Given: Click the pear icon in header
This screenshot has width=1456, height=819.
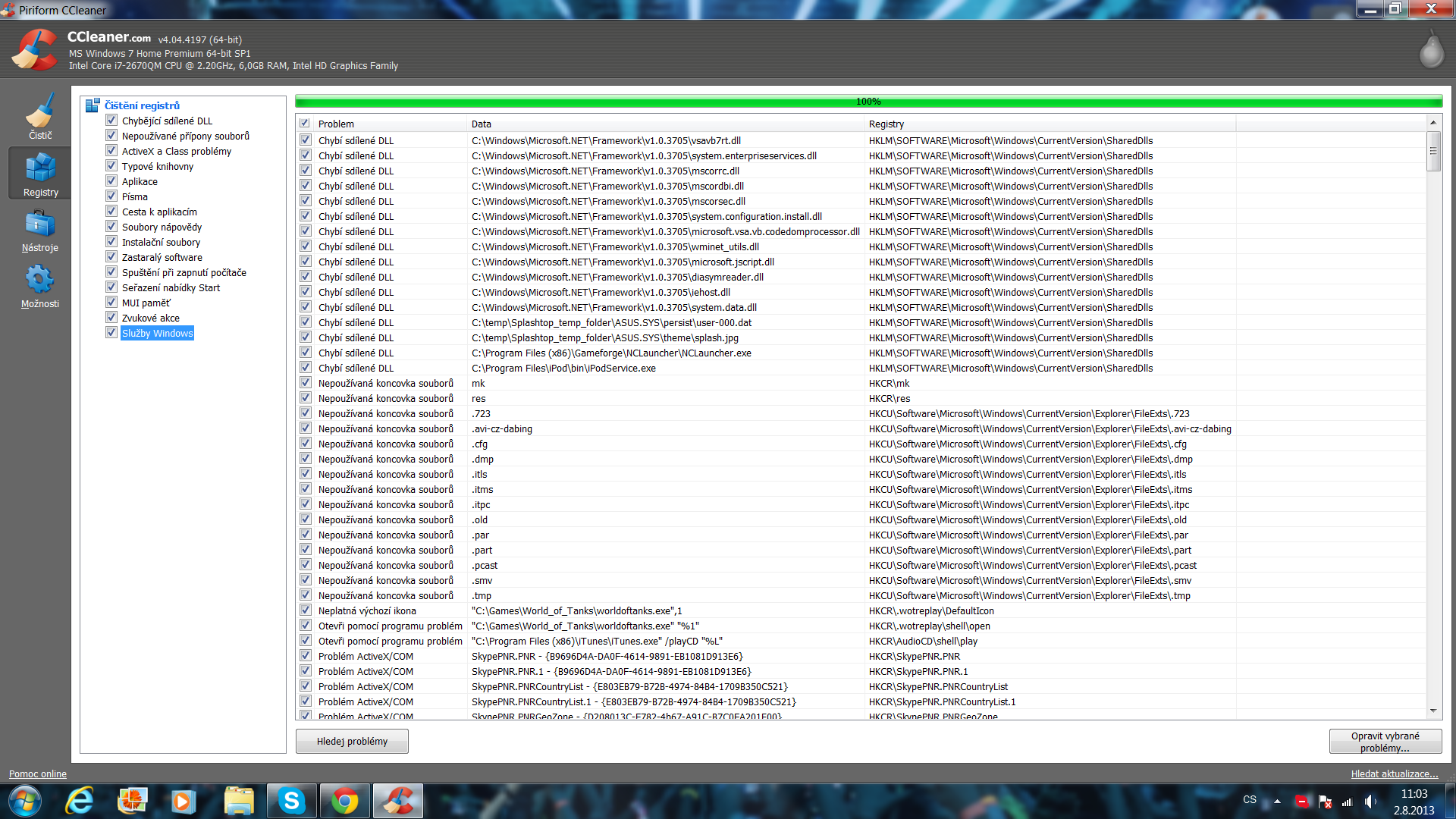Looking at the screenshot, I should click(1431, 50).
